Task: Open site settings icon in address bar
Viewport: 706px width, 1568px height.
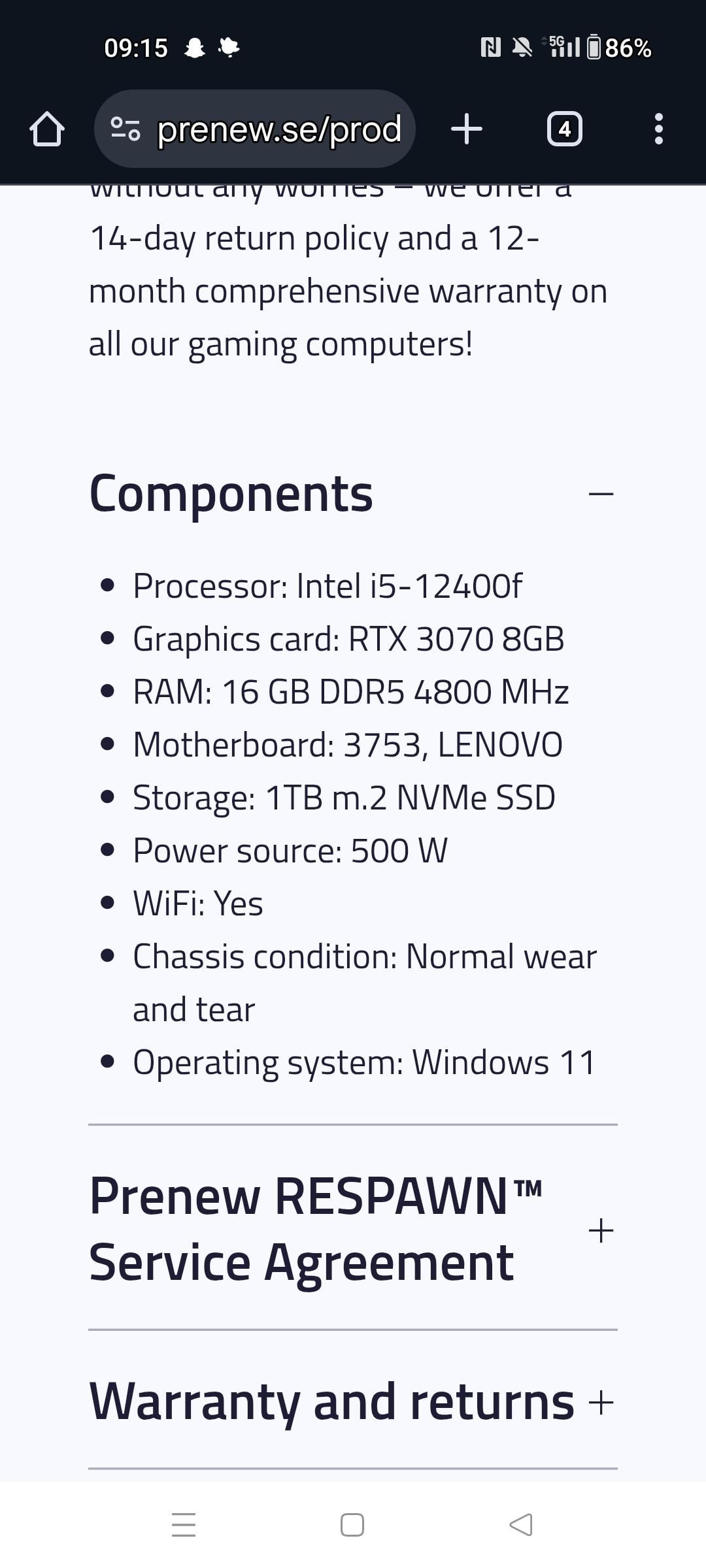Action: tap(125, 129)
